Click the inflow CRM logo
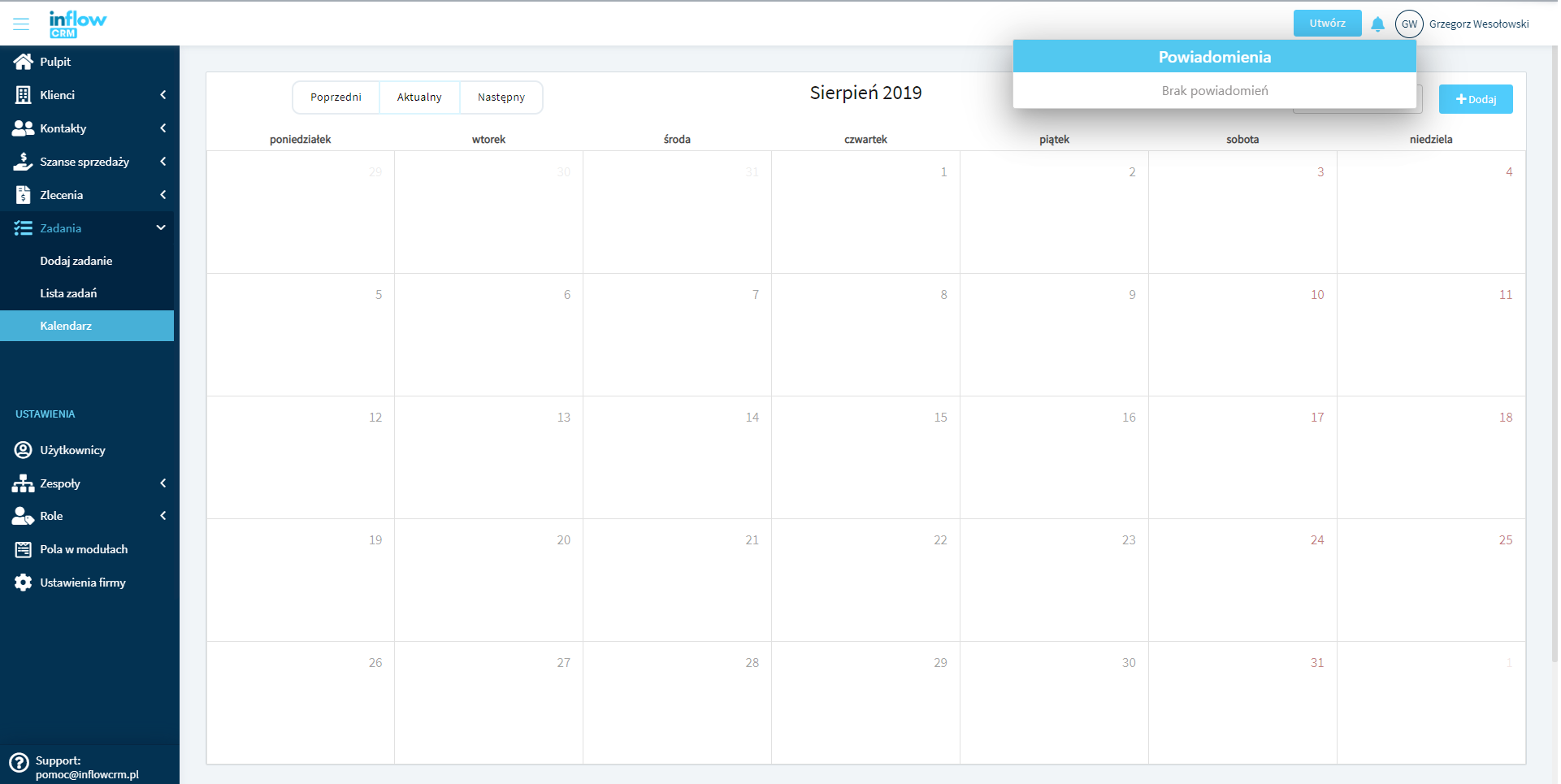 click(77, 24)
